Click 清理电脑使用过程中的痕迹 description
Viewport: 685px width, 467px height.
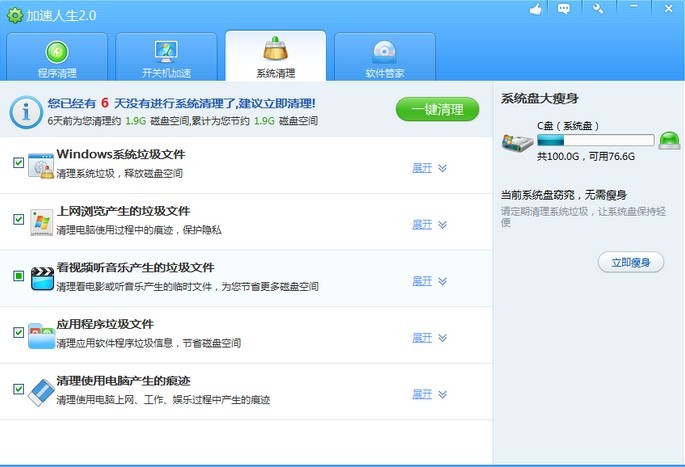click(x=139, y=230)
